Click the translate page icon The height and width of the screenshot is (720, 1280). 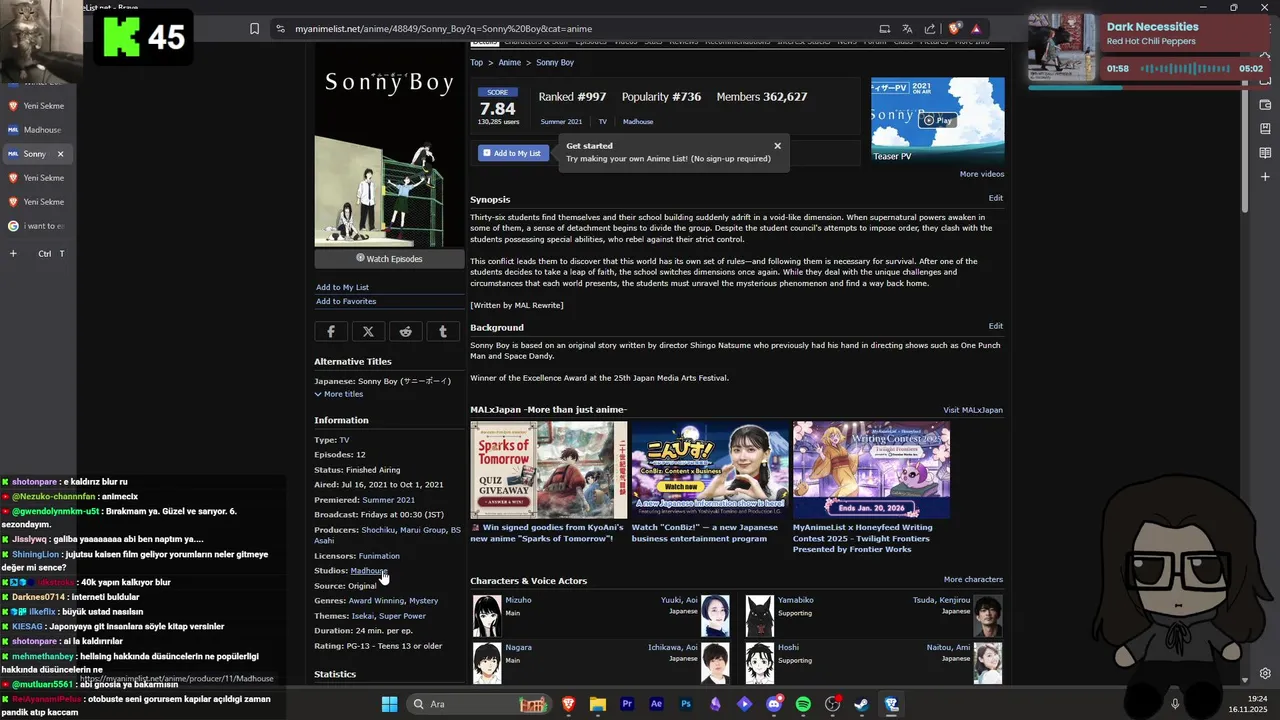pos(907,29)
